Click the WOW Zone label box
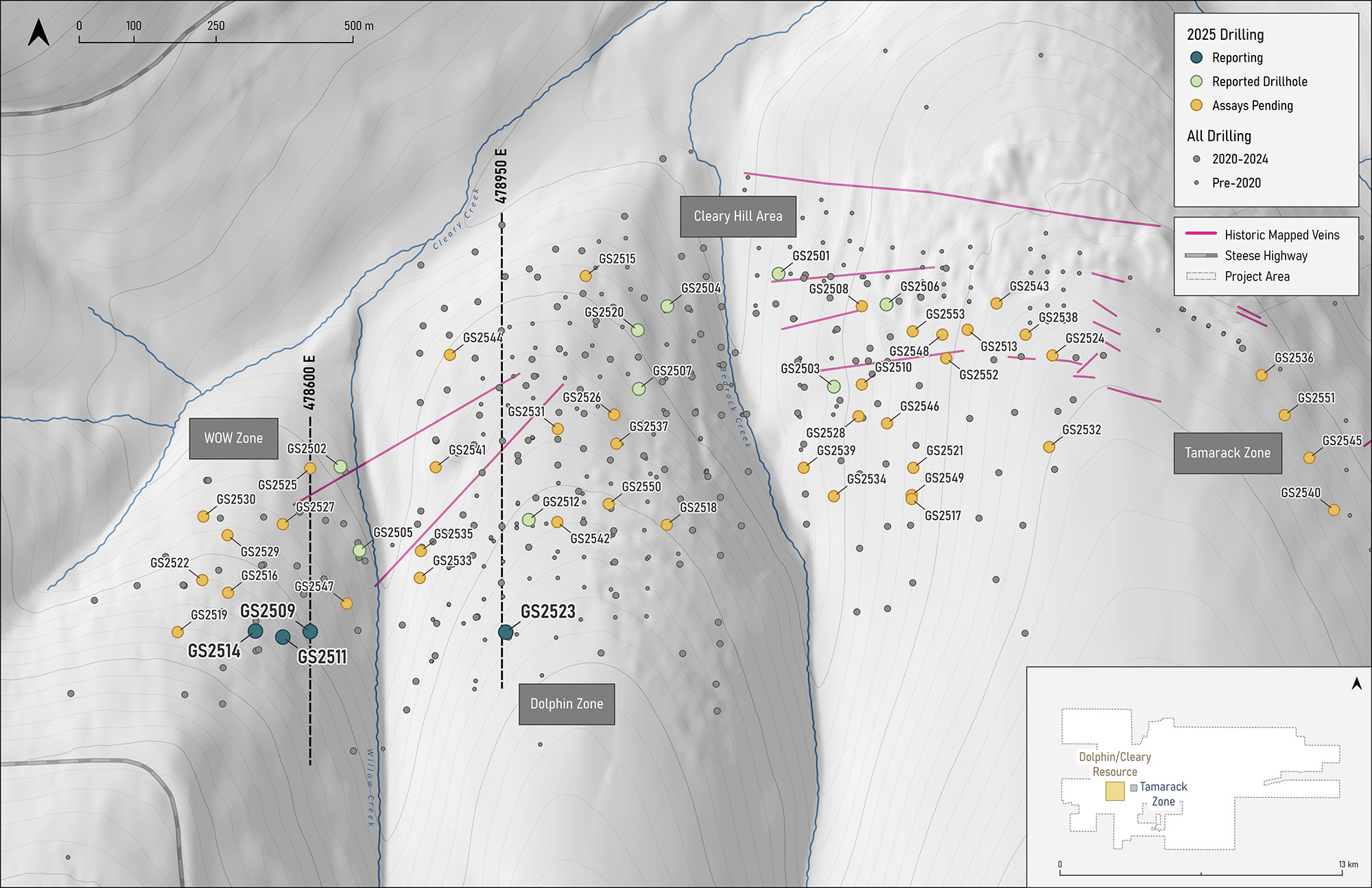This screenshot has width=1372, height=888. click(x=233, y=439)
